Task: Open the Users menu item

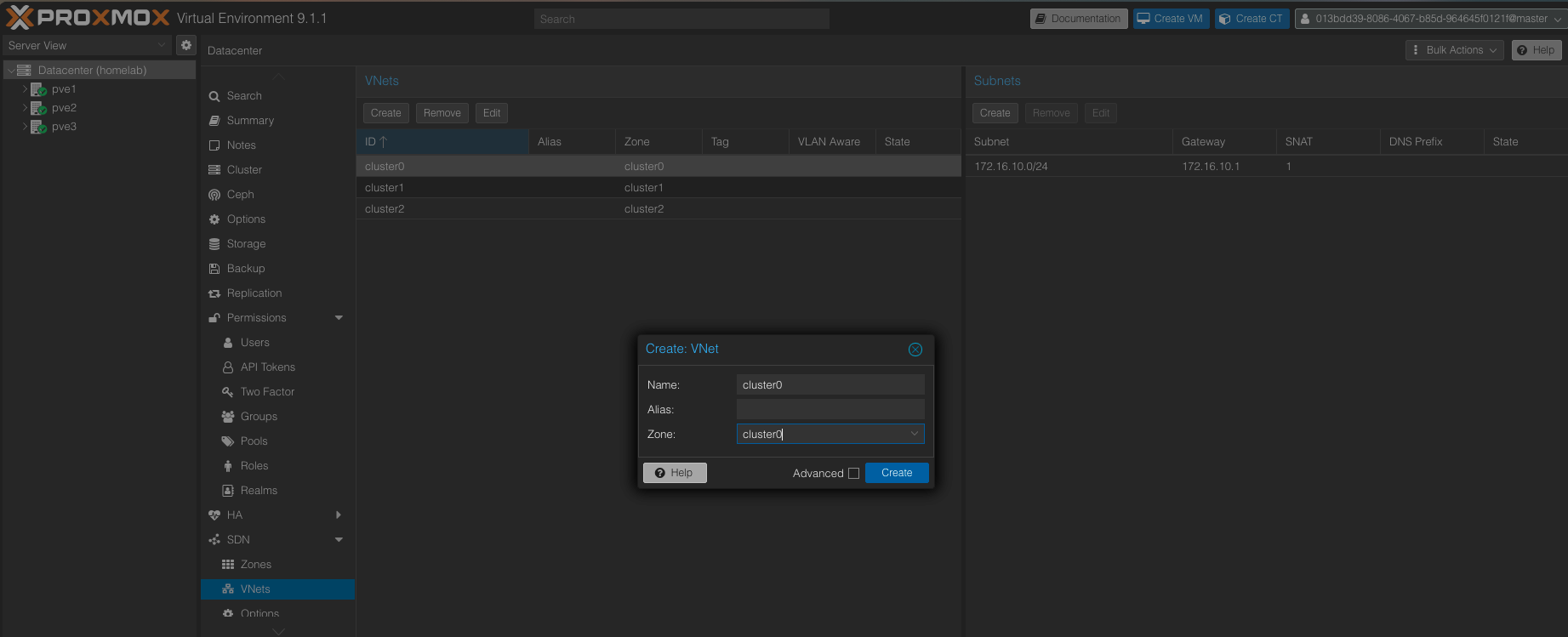Action: tap(277, 343)
